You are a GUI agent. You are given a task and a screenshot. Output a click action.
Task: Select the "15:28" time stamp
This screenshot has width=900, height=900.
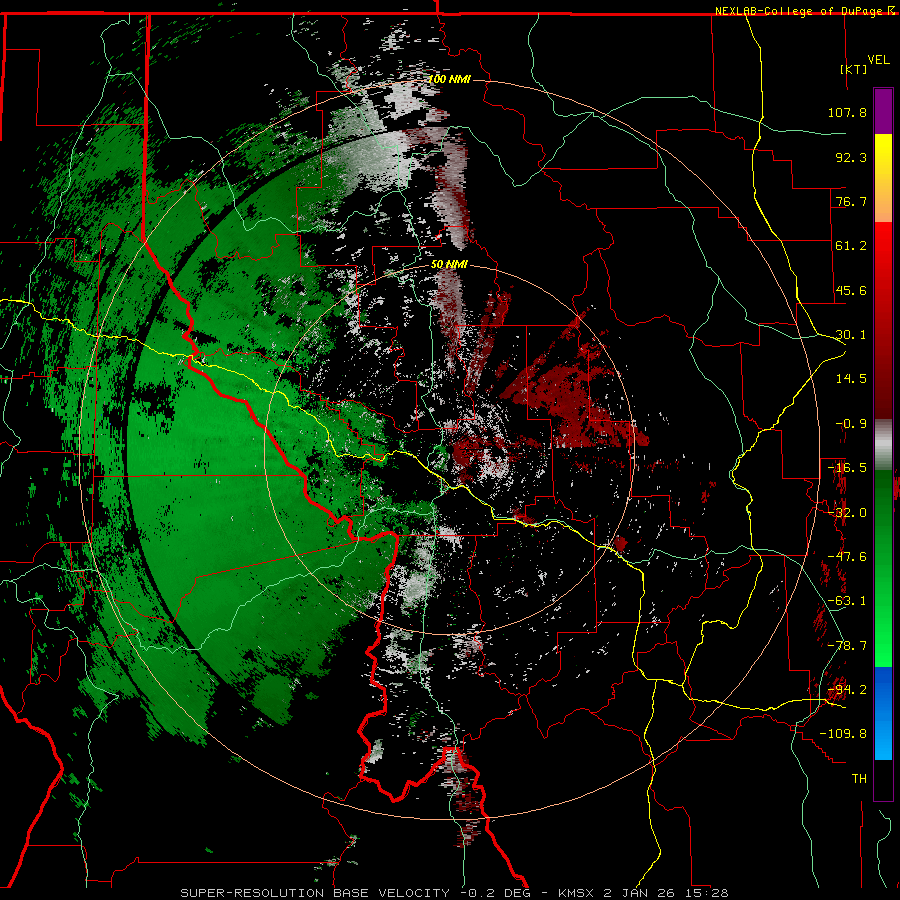707,893
